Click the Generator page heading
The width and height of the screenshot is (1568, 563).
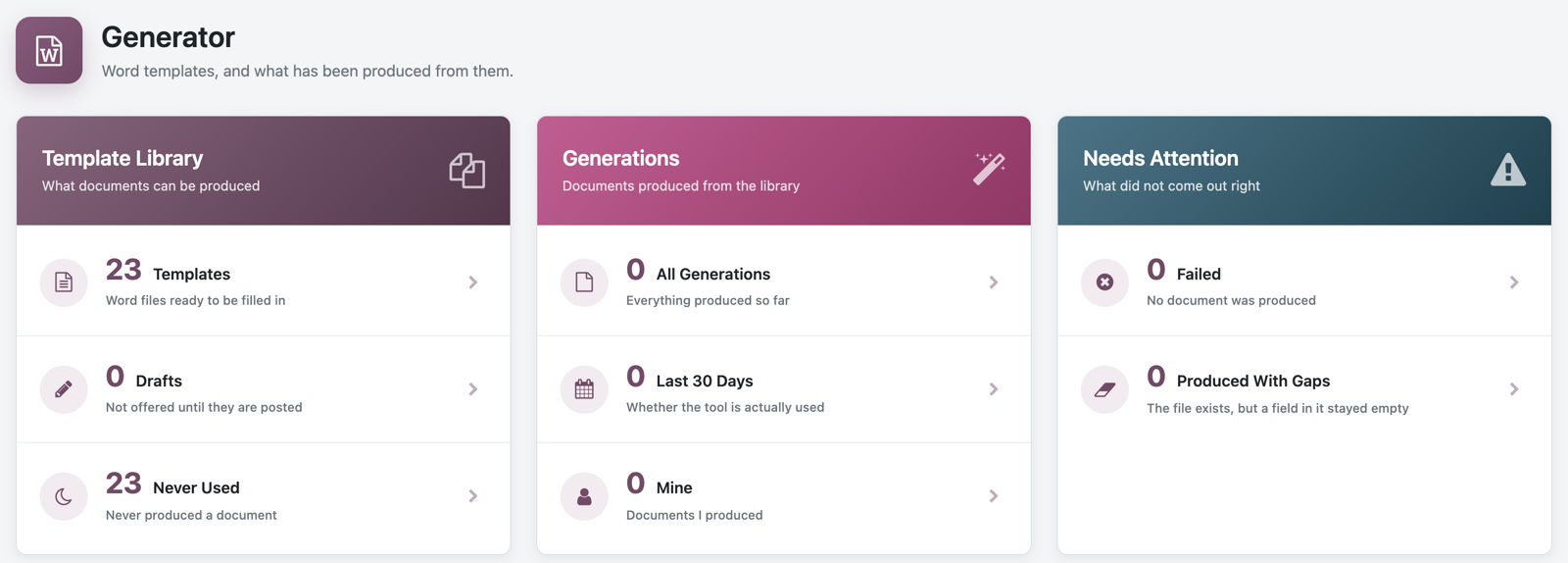169,37
